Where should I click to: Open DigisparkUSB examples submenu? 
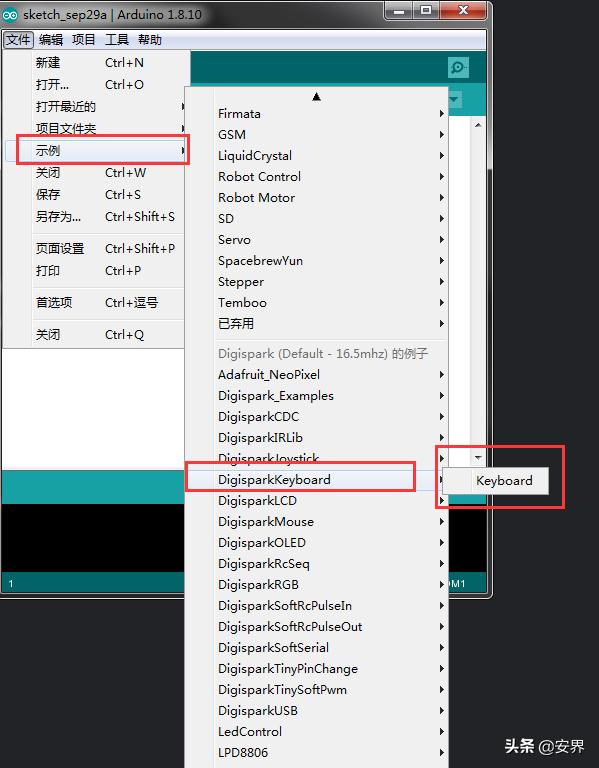[x=316, y=711]
